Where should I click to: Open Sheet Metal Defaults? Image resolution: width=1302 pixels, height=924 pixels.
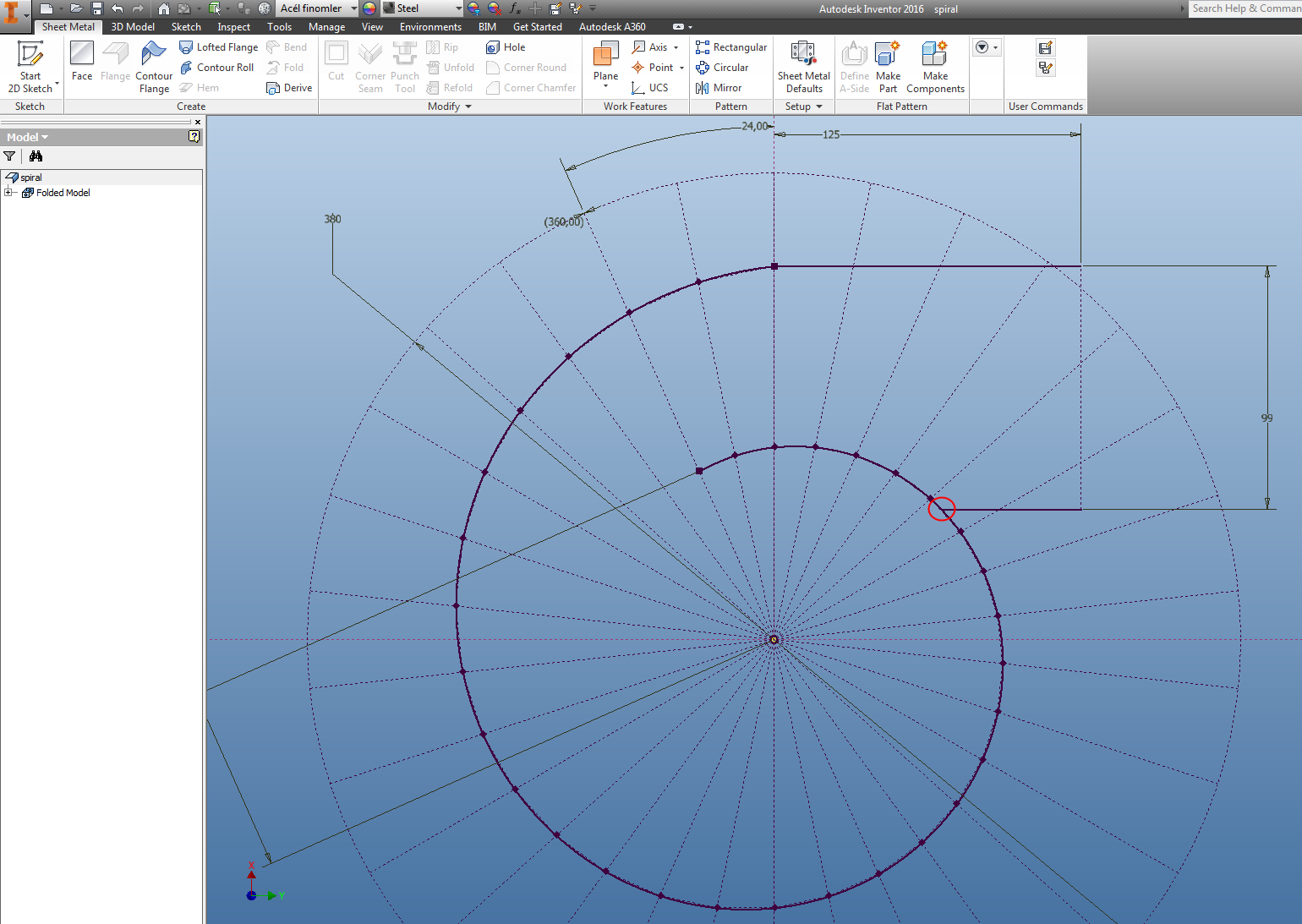[803, 66]
